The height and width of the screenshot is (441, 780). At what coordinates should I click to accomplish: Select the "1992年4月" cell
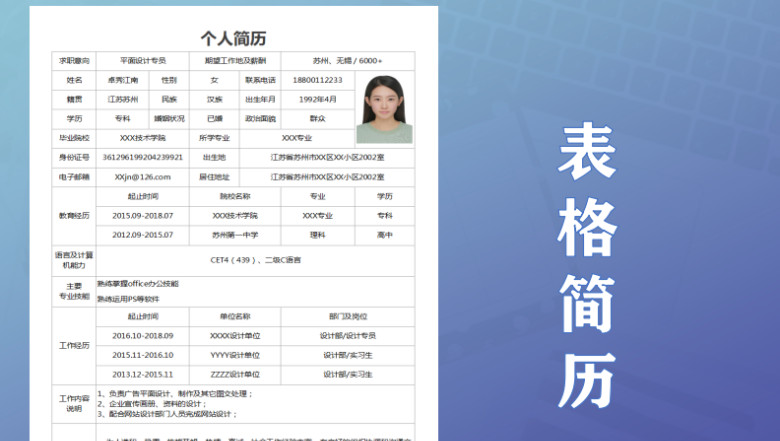coord(317,99)
